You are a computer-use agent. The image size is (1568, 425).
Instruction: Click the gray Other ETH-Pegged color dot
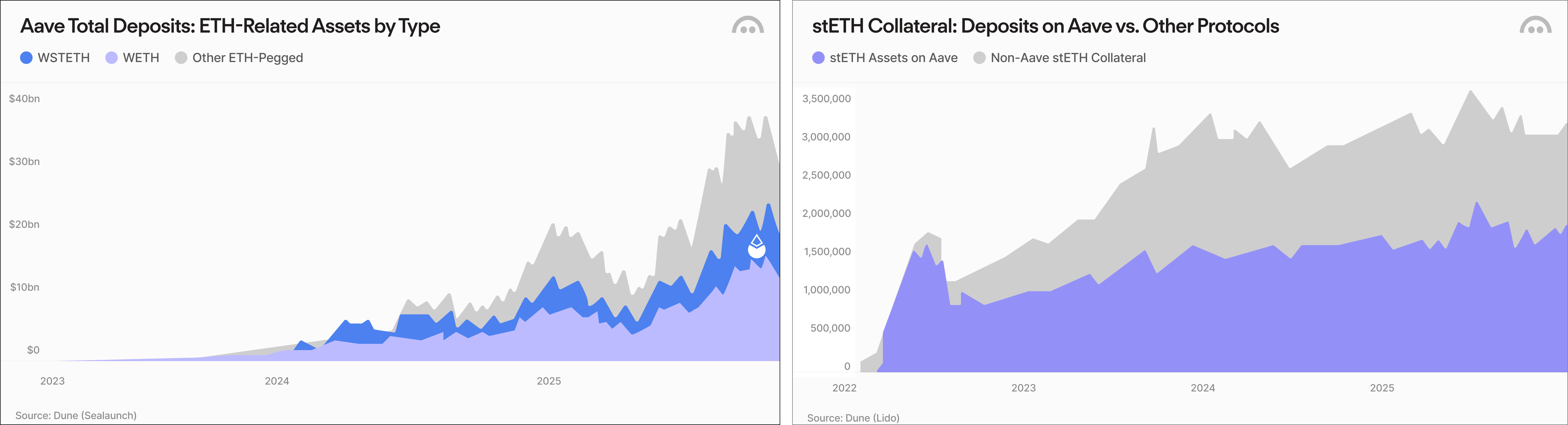pos(181,58)
